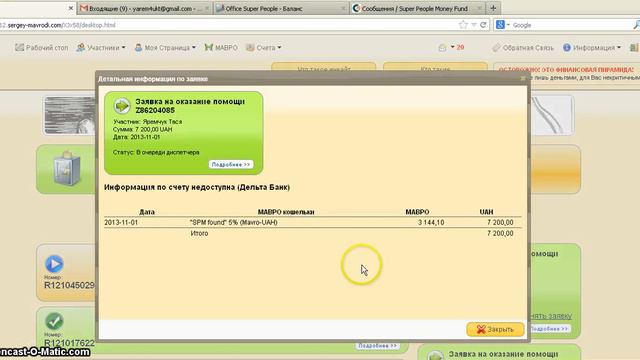The height and width of the screenshot is (360, 640).
Task: Click the МАВРО кошельки column header
Action: tap(286, 212)
